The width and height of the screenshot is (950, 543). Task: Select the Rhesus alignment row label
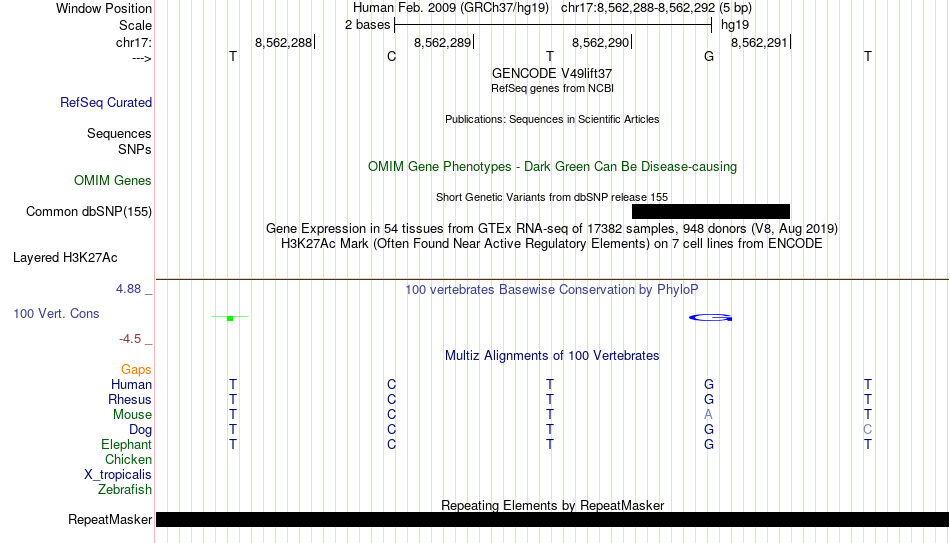(x=130, y=400)
